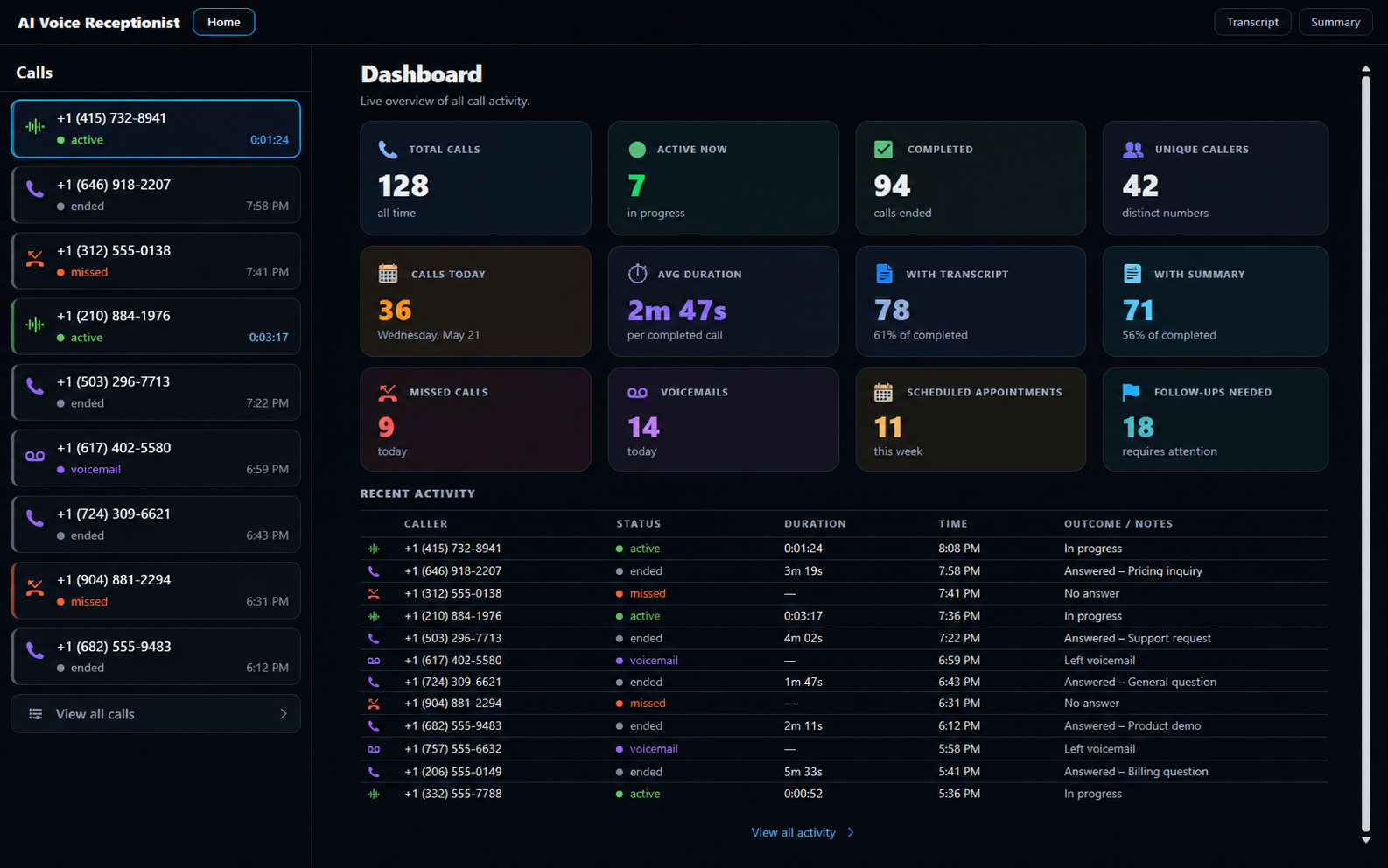Expand View all calls chevron arrow

tap(284, 714)
